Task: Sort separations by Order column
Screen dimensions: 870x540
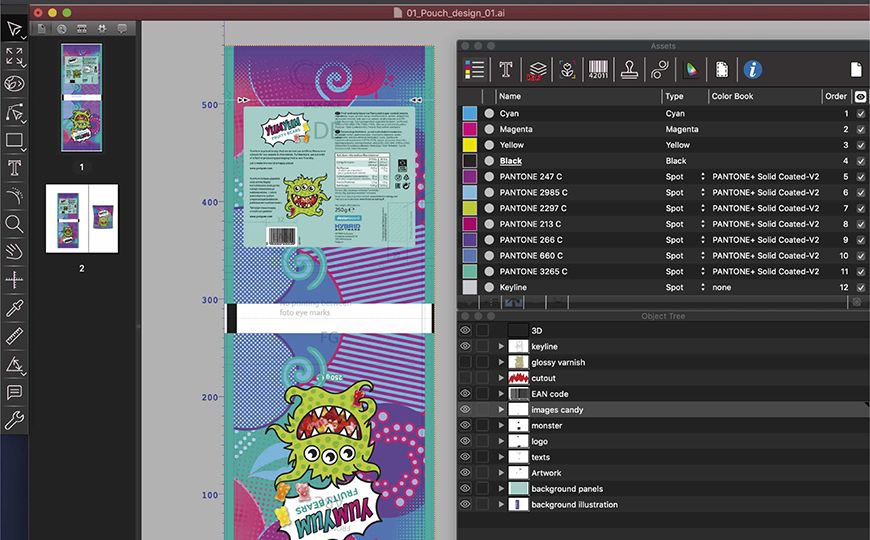Action: (x=836, y=96)
